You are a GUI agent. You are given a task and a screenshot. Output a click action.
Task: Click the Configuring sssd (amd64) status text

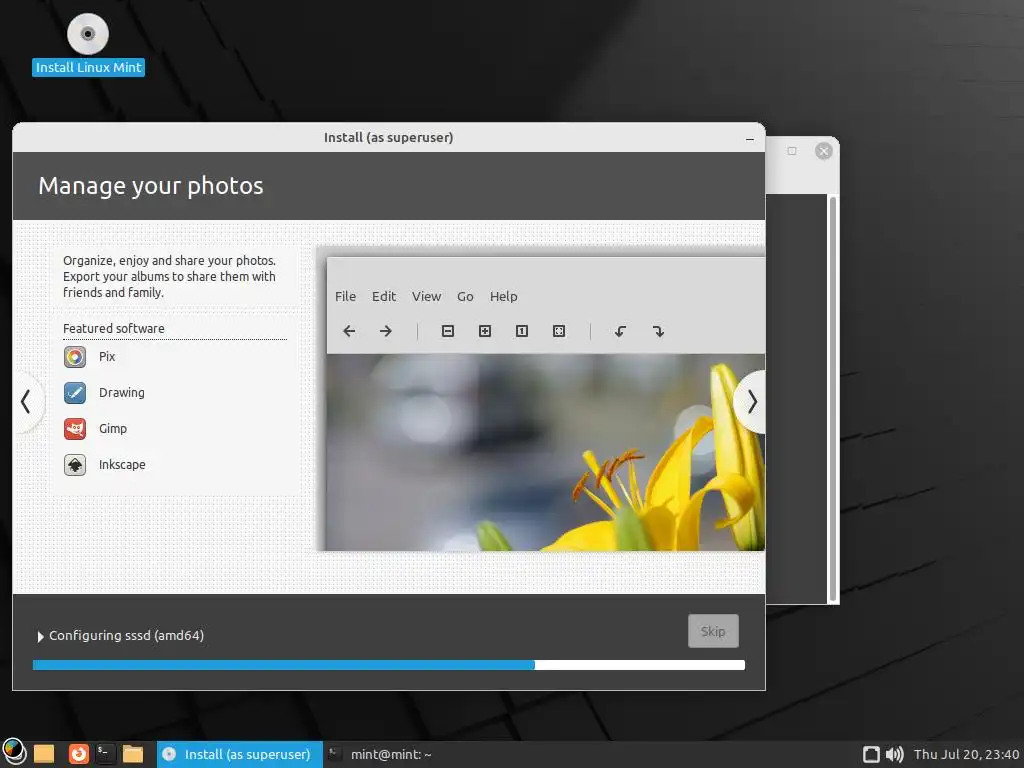point(127,635)
